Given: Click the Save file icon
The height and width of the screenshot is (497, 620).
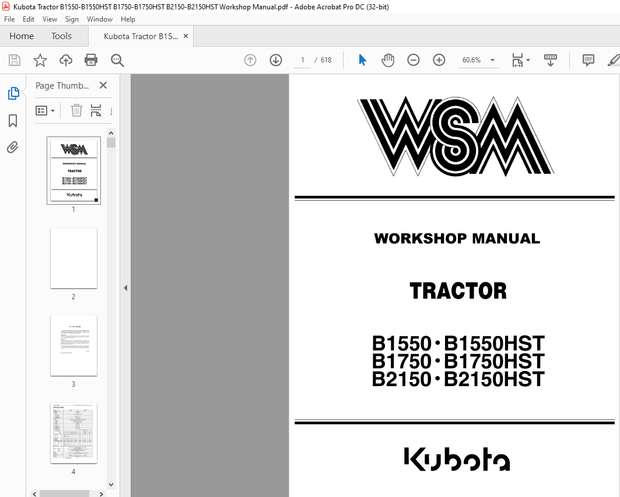Looking at the screenshot, I should 15,60.
